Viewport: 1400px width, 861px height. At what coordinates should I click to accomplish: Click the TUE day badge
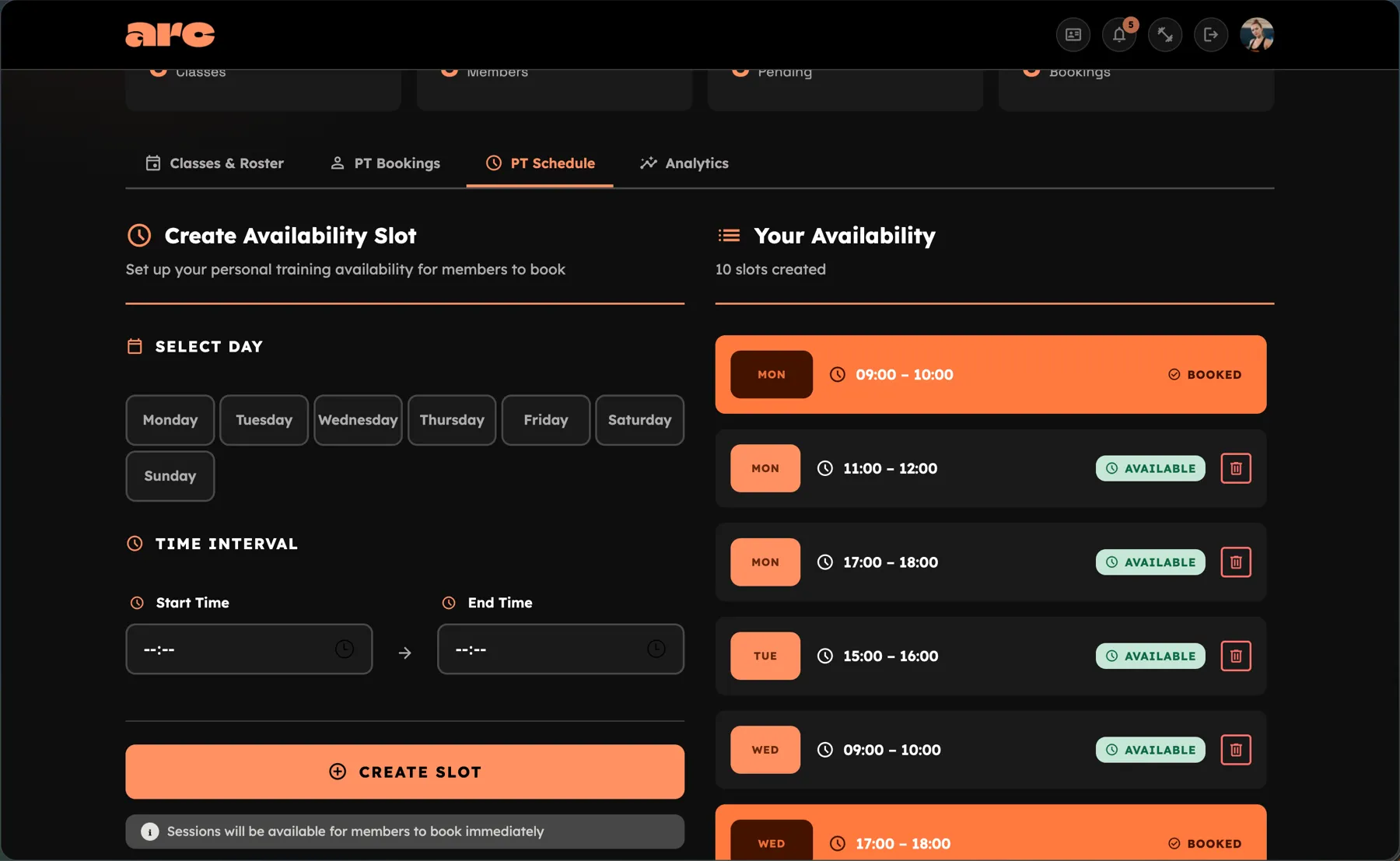tap(765, 656)
